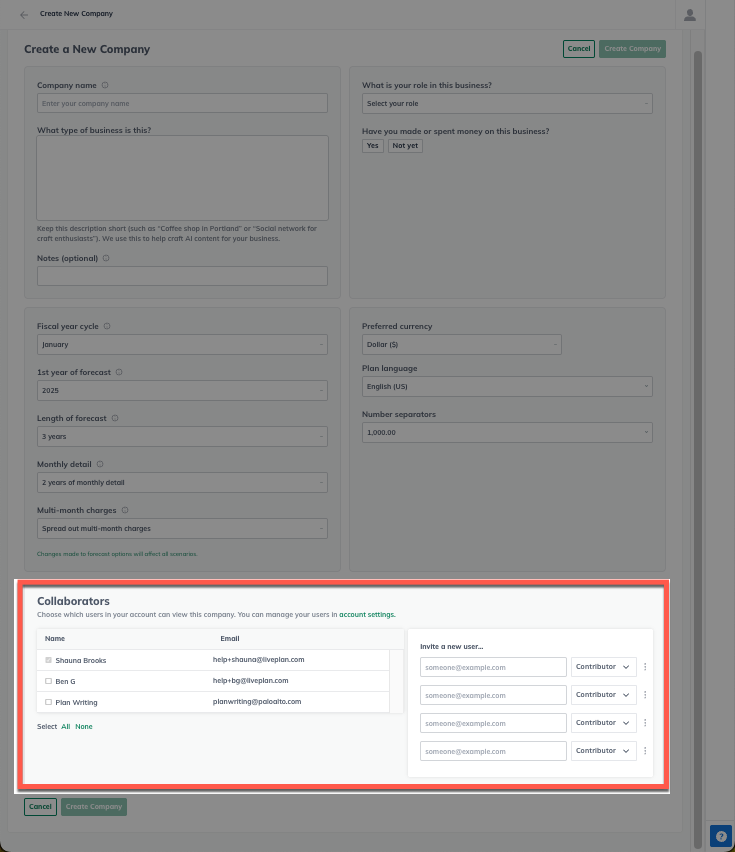Click the Create New Company breadcrumb title

pyautogui.click(x=76, y=14)
